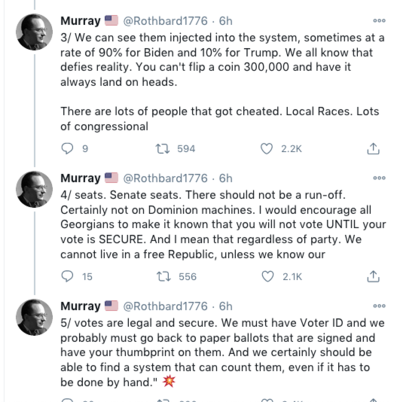Open the tweet text starting '5/ votes are legal'
The width and height of the screenshot is (397, 402).
coord(222,352)
